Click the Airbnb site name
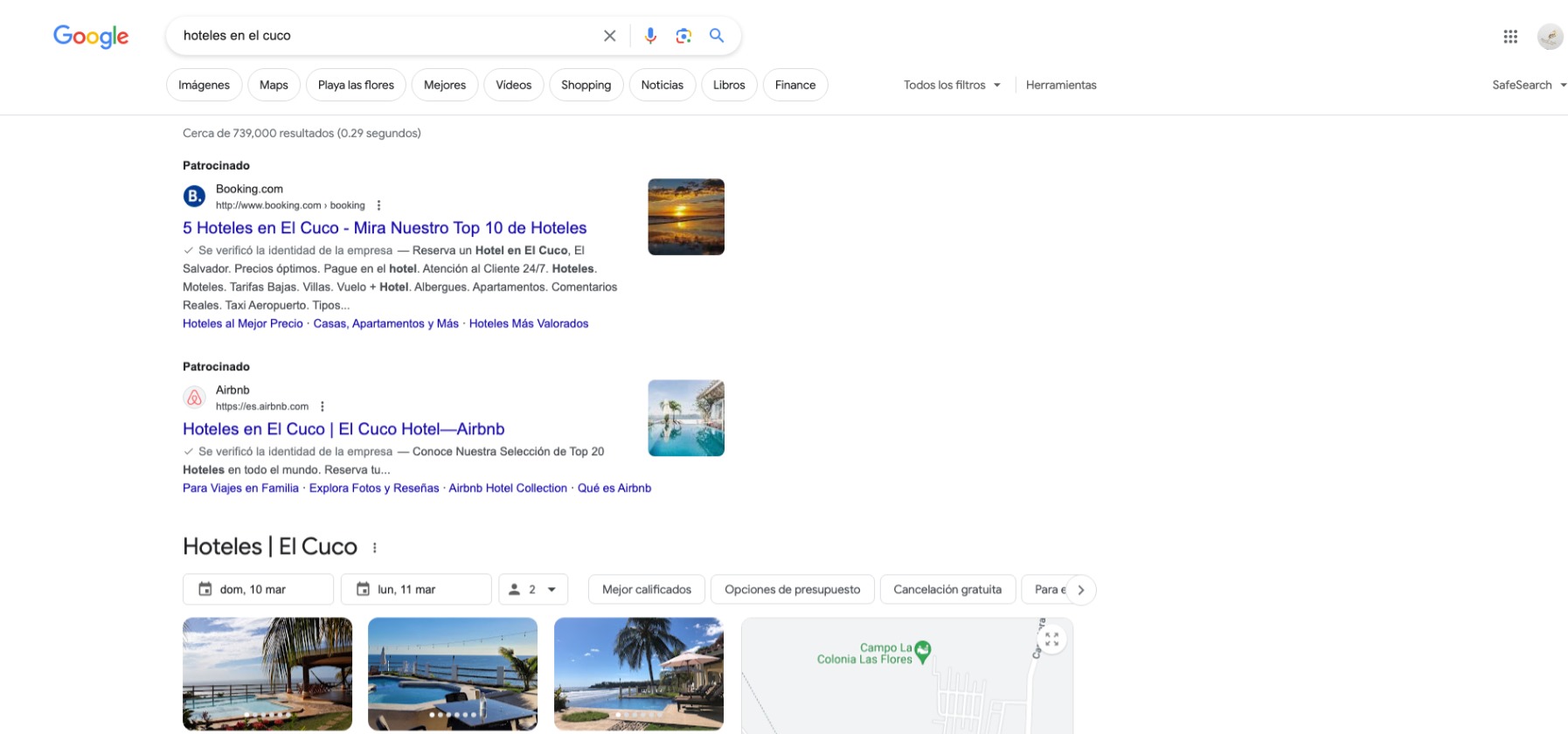The height and width of the screenshot is (734, 1568). click(232, 390)
